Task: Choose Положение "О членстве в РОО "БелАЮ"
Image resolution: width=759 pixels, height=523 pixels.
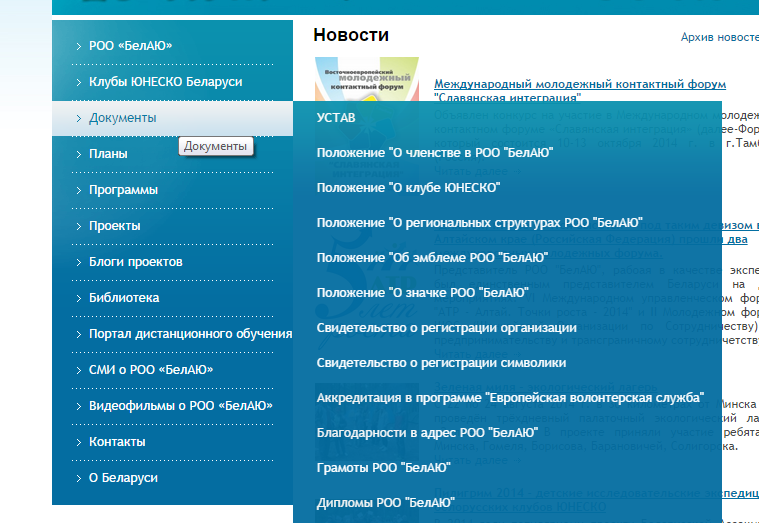Action: pyautogui.click(x=435, y=153)
